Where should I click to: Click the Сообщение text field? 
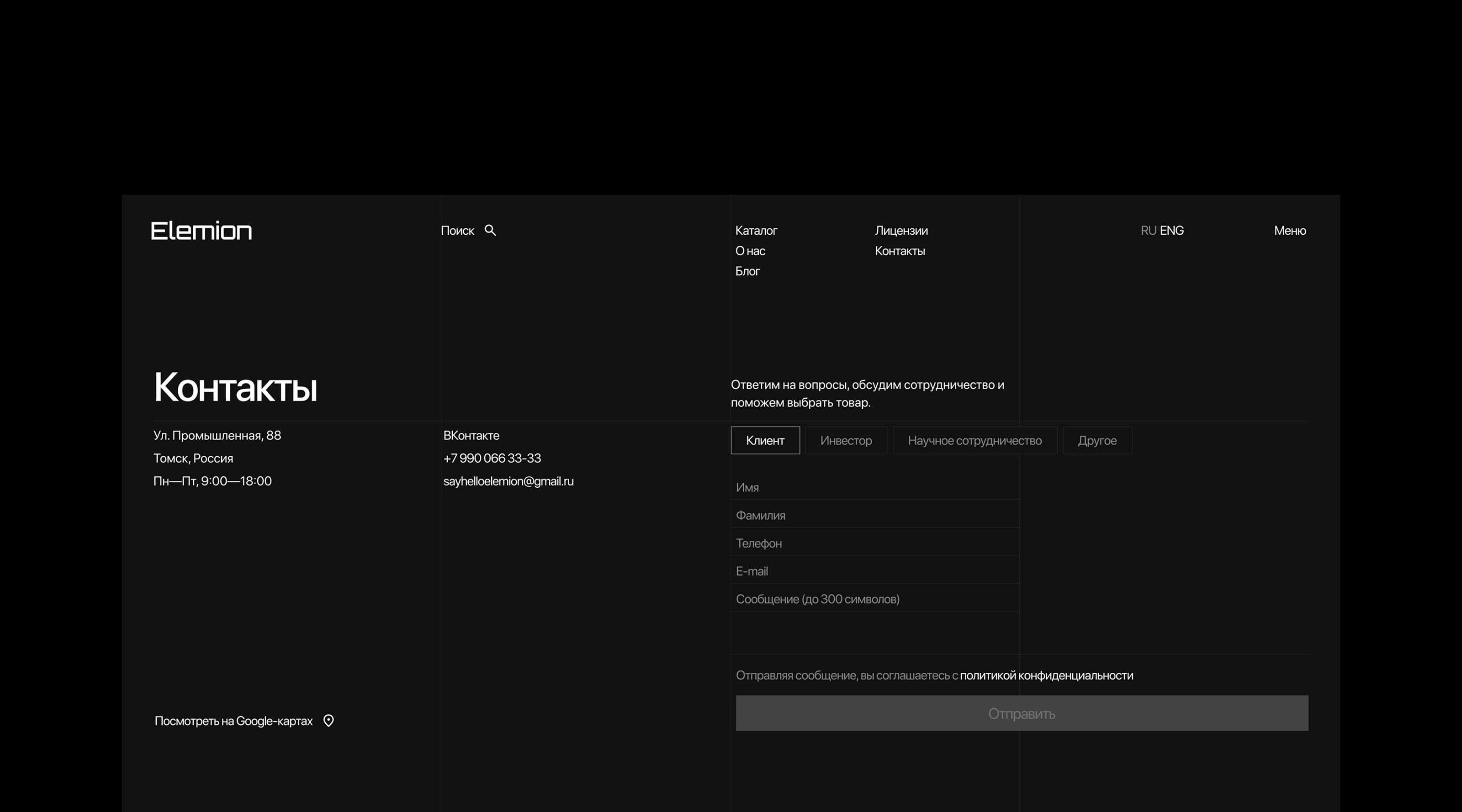(x=874, y=599)
